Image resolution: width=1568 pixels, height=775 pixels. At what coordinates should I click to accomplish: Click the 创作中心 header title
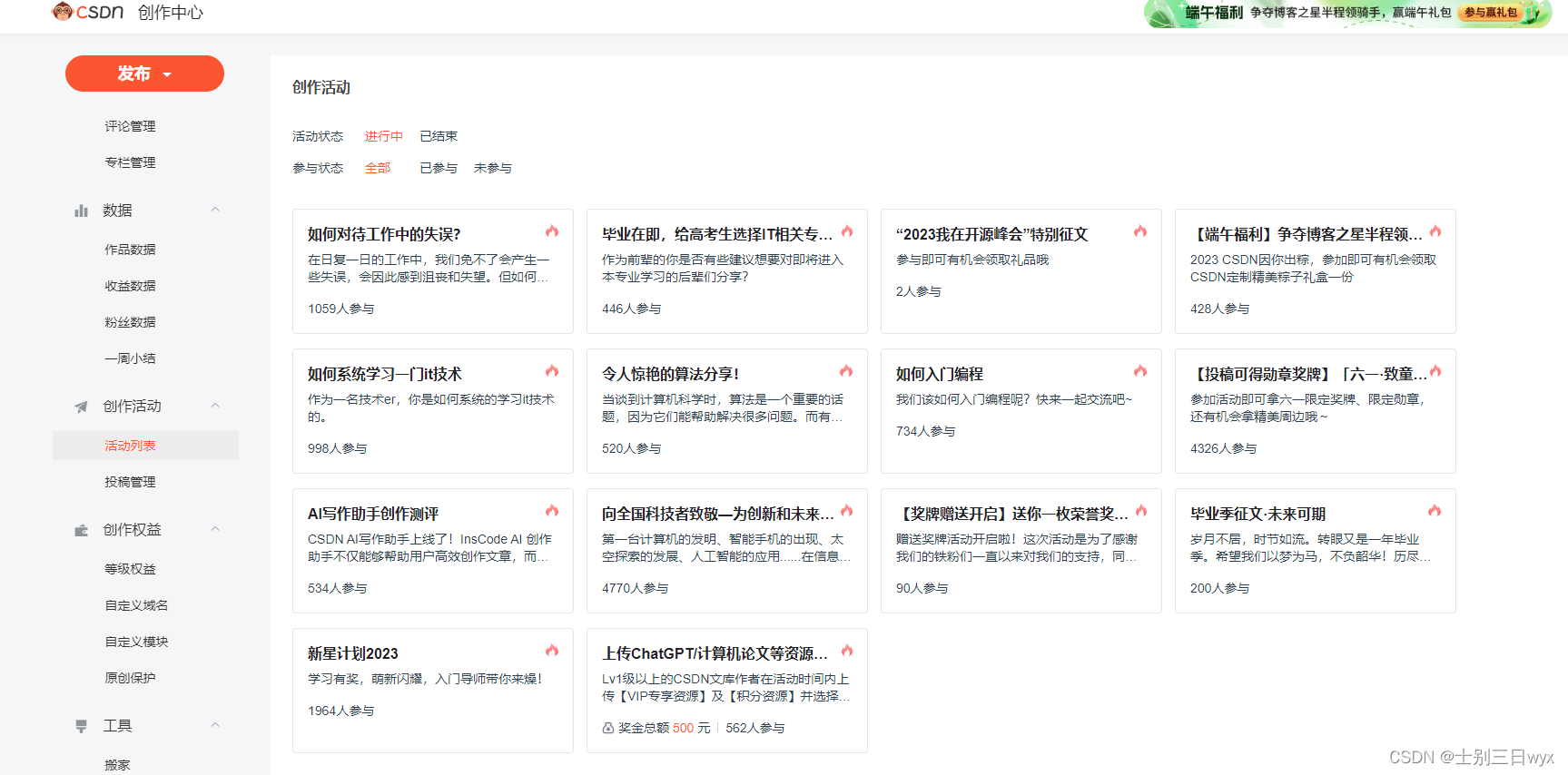click(171, 13)
